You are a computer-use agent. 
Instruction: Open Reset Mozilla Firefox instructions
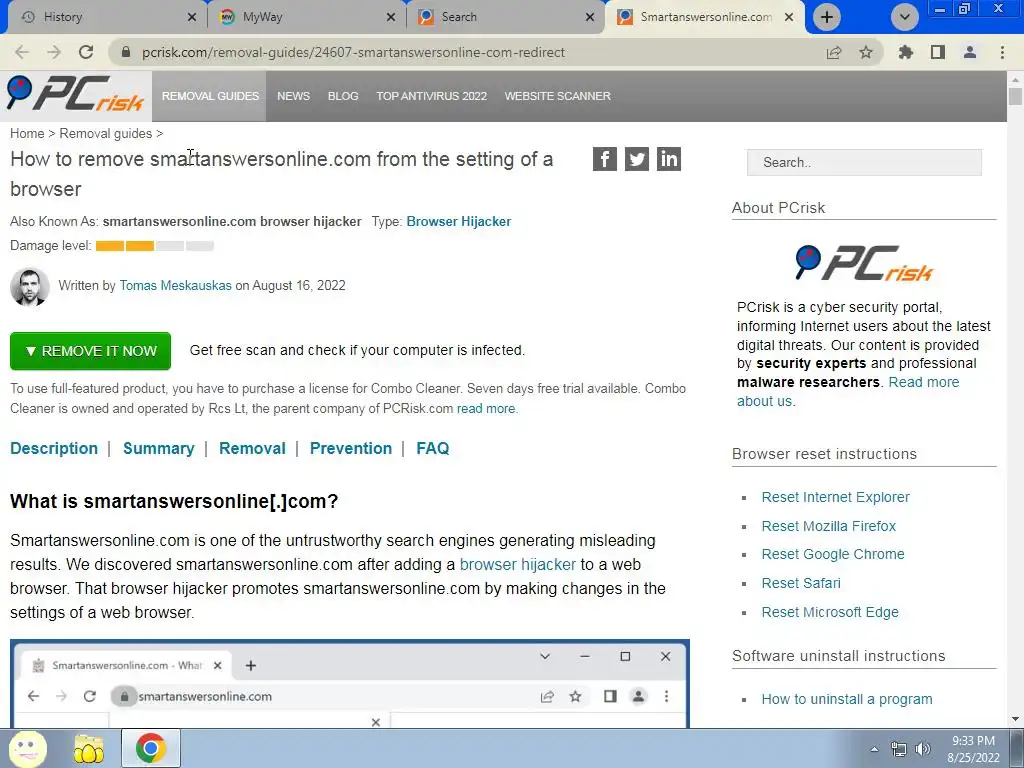point(828,526)
